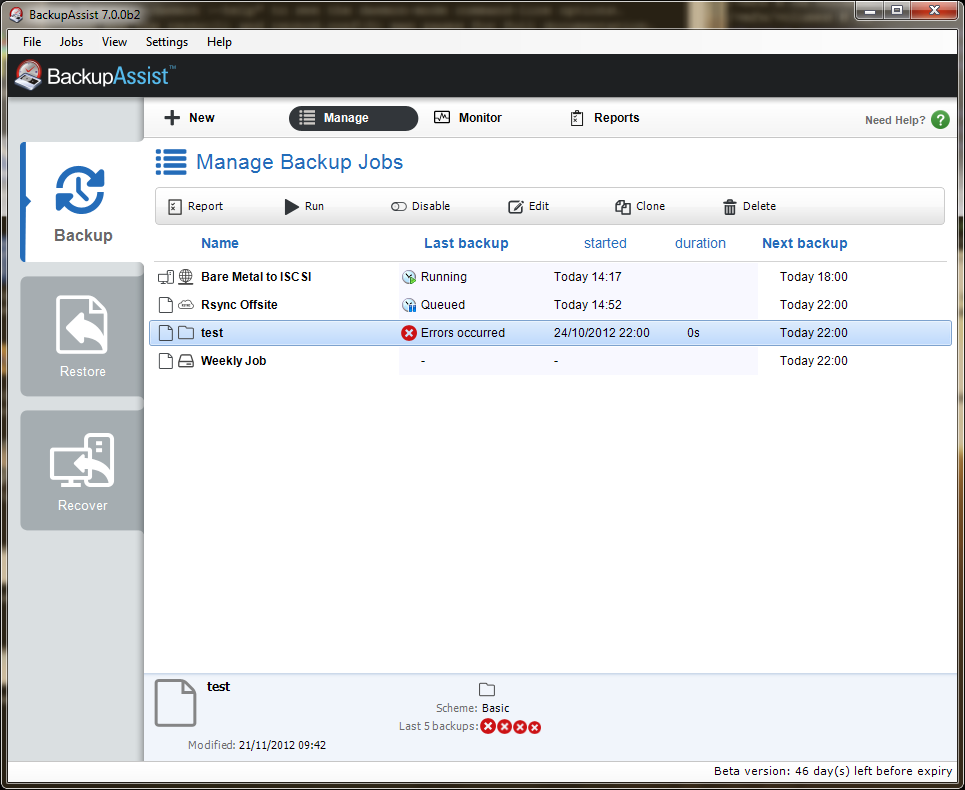Create a New backup job
965x790 pixels.
(x=190, y=118)
